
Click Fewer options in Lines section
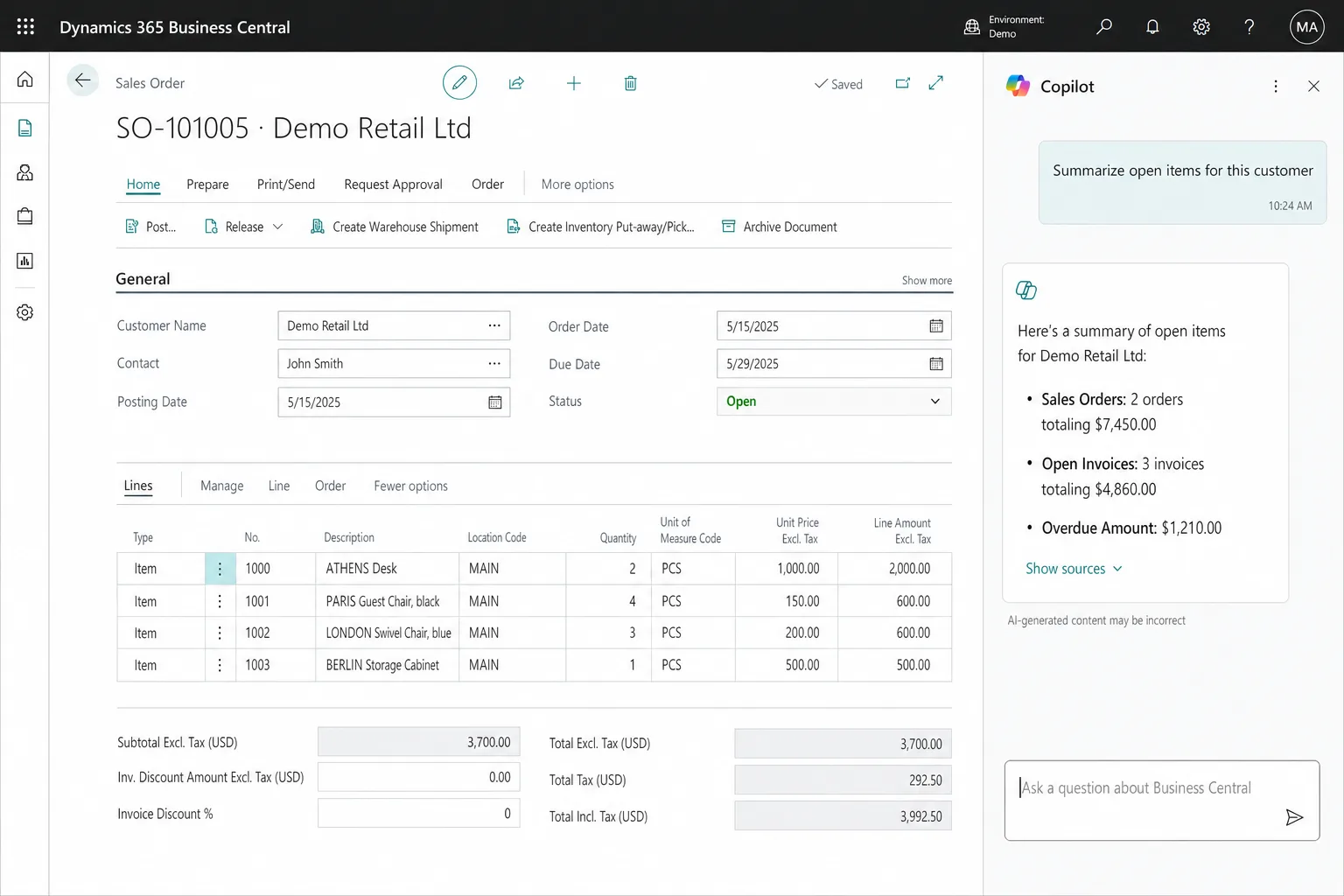tap(410, 486)
